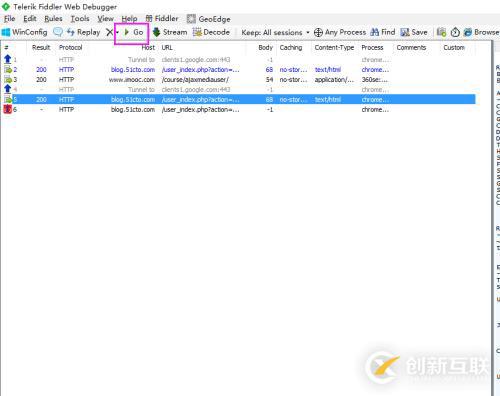Resume breakpoints with the Go button

pos(133,32)
